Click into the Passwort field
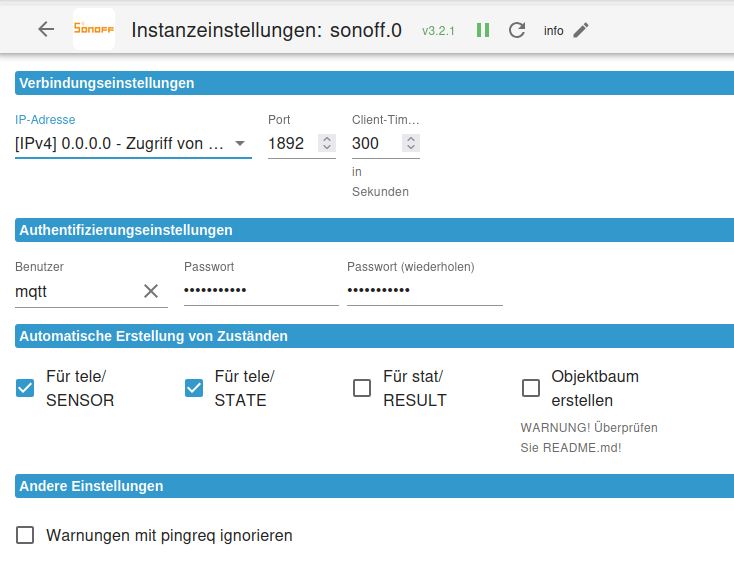734x582 pixels. click(x=260, y=291)
